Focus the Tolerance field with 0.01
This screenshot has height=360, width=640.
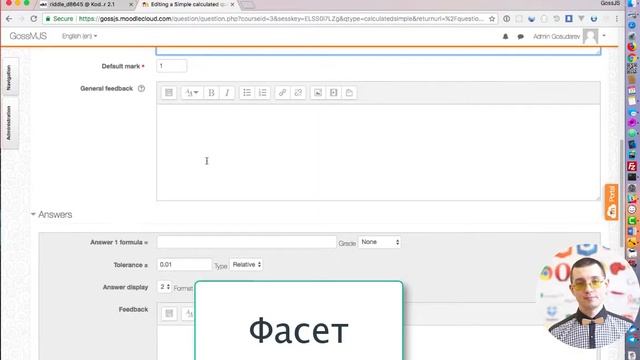tap(184, 264)
